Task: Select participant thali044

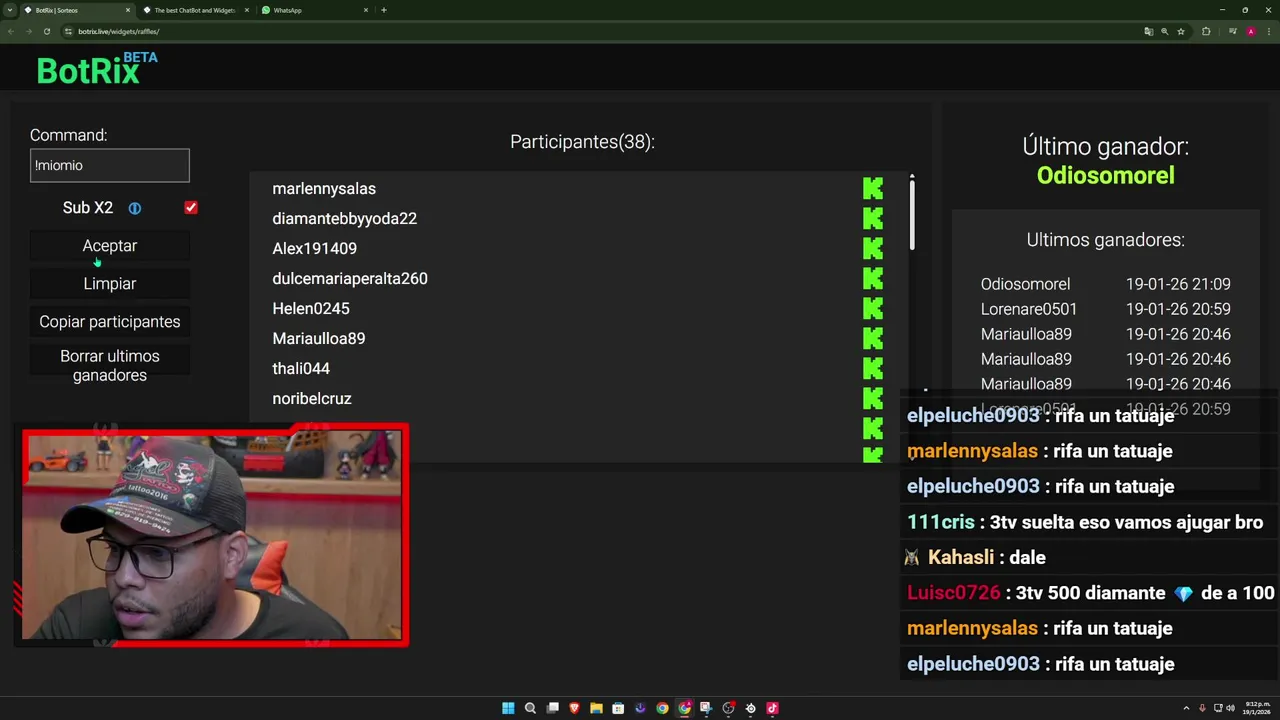Action: coord(301,368)
